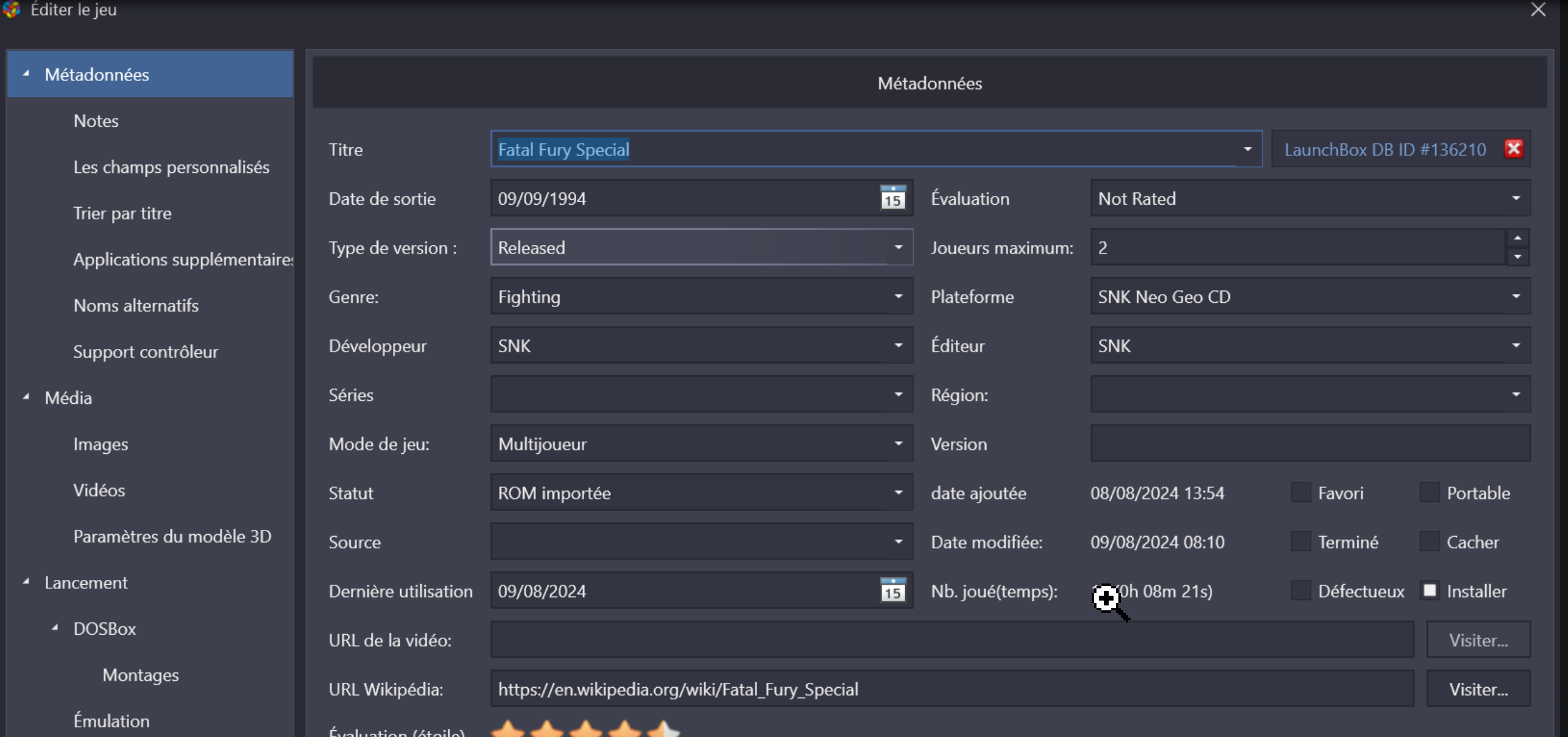Open Notes in the sidebar
The height and width of the screenshot is (737, 1568).
96,121
